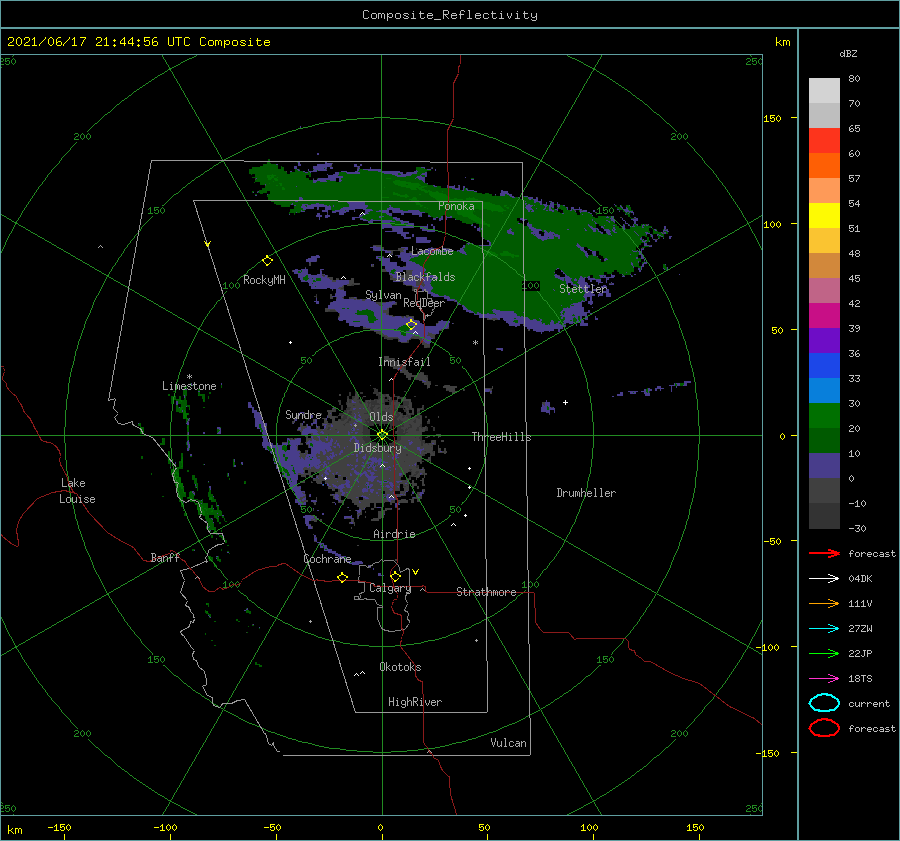Click the Sylvan label
This screenshot has width=900, height=841.
383,295
